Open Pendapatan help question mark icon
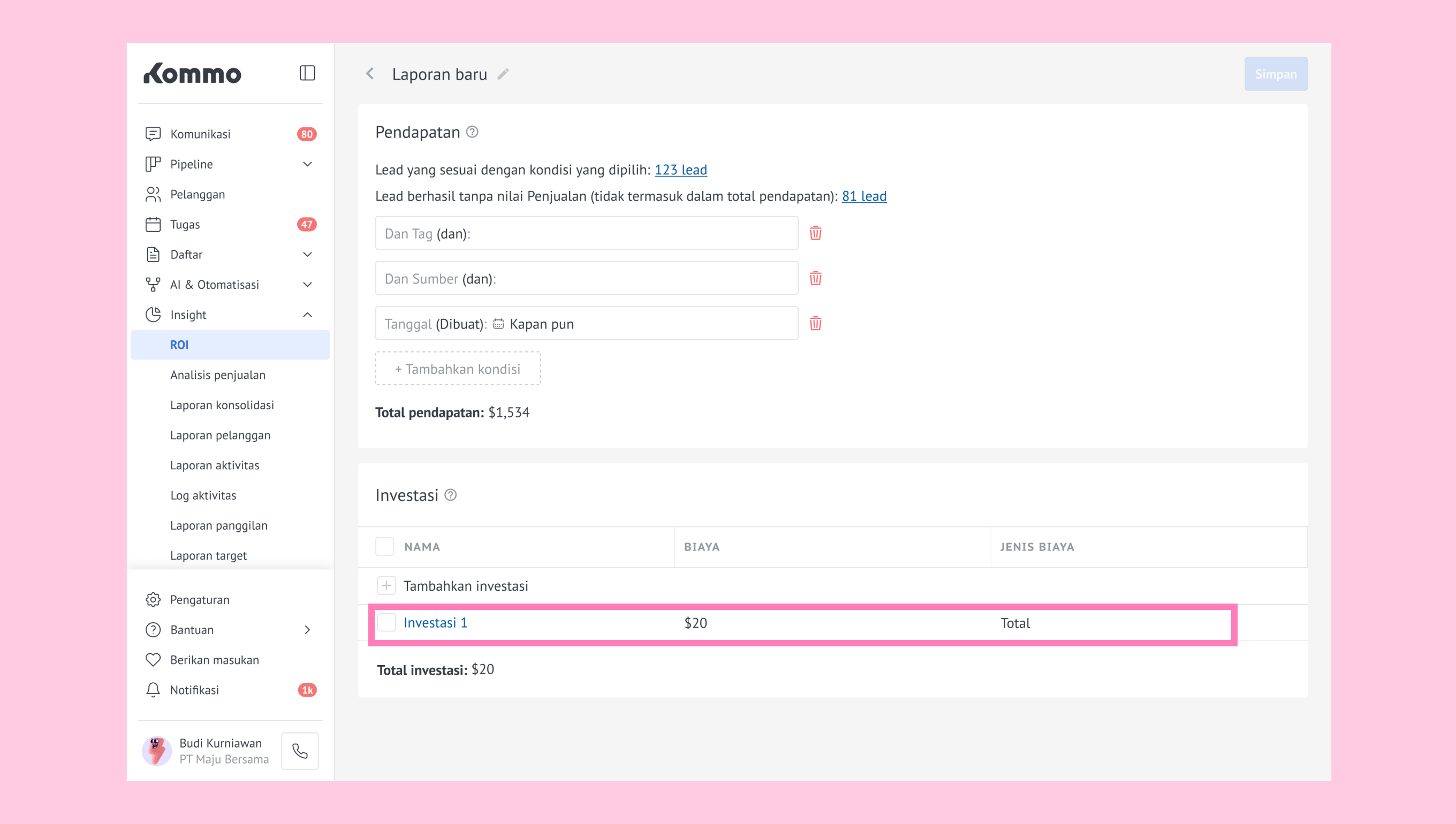Image resolution: width=1456 pixels, height=824 pixels. point(472,132)
